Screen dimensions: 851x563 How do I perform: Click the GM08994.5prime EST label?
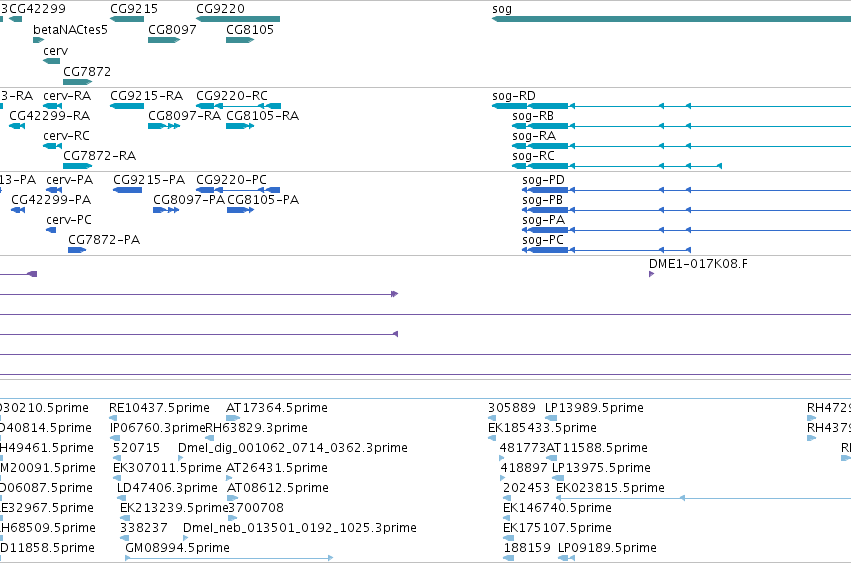177,548
